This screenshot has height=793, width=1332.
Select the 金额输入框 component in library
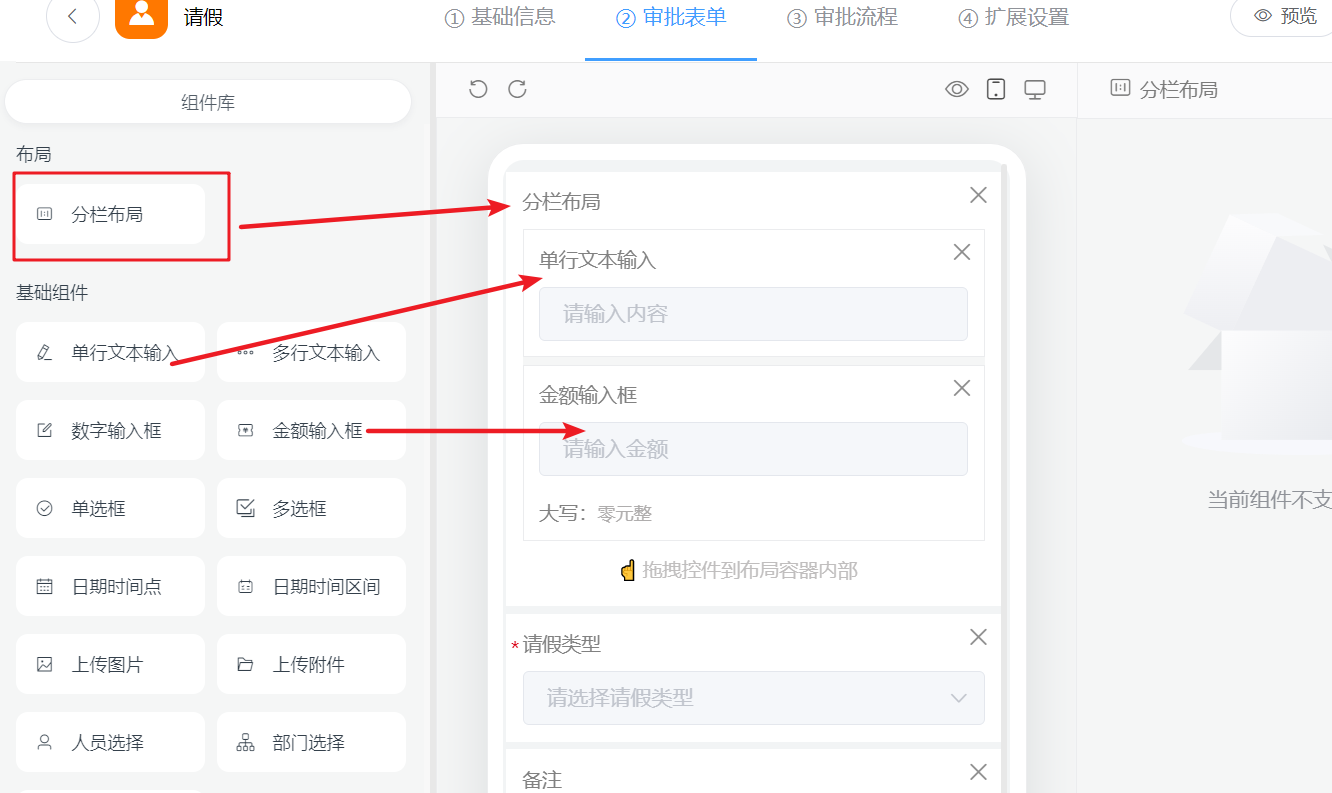click(311, 430)
